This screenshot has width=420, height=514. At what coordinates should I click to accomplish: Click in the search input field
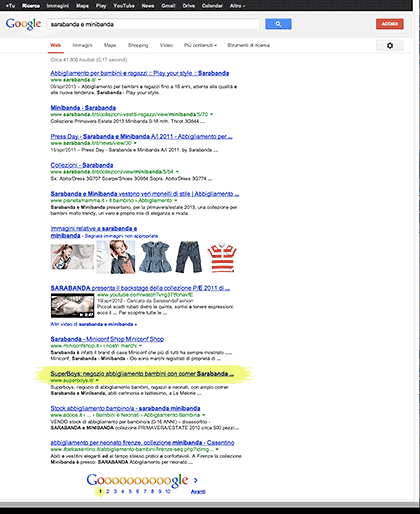point(153,24)
